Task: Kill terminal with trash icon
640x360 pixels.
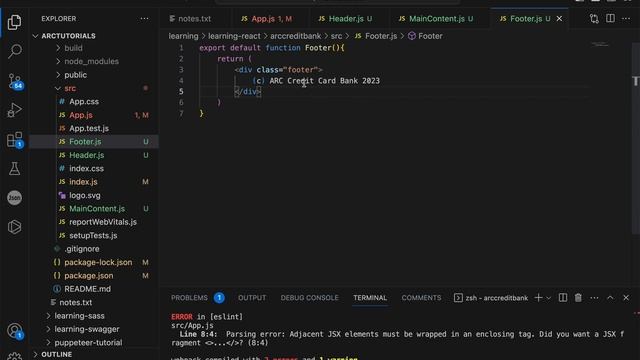Action: [x=578, y=298]
